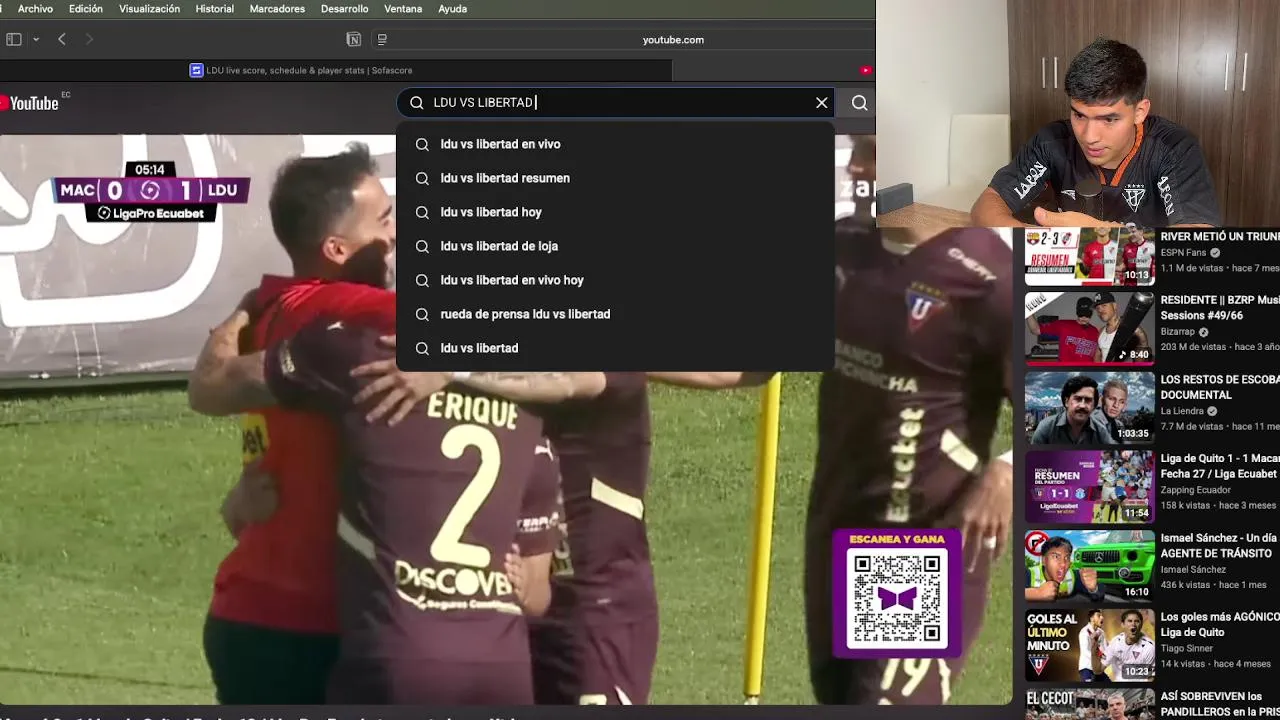Viewport: 1280px width, 720px height.
Task: Open the Edición menu
Action: (86, 9)
